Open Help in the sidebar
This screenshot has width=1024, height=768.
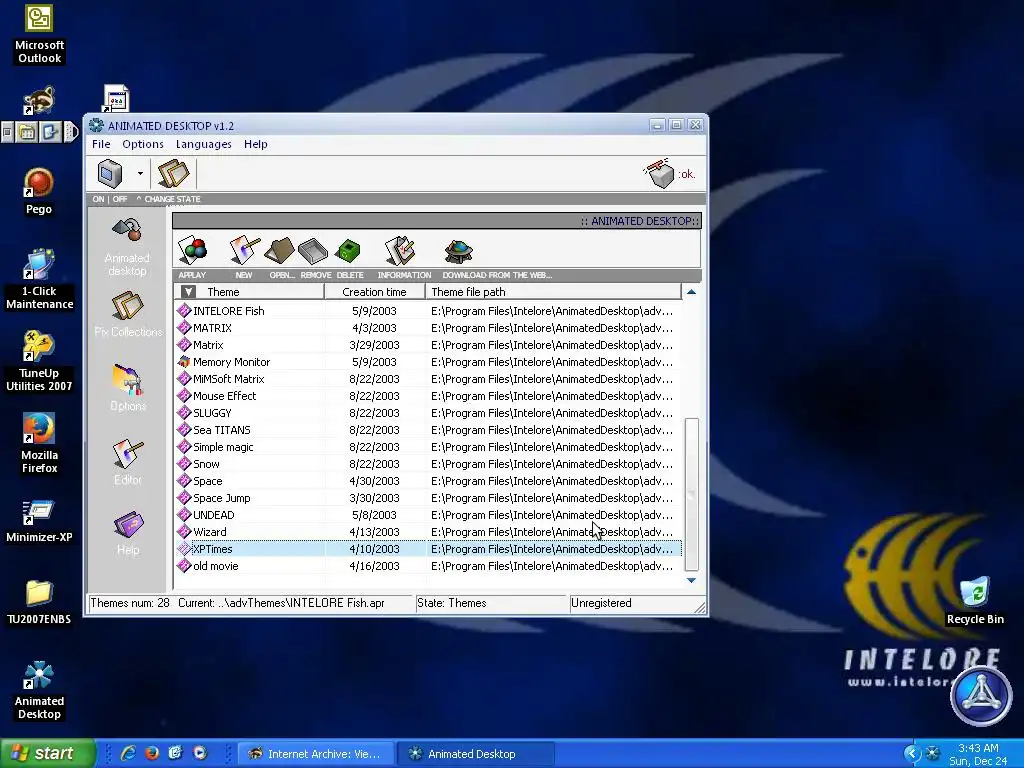click(x=127, y=533)
